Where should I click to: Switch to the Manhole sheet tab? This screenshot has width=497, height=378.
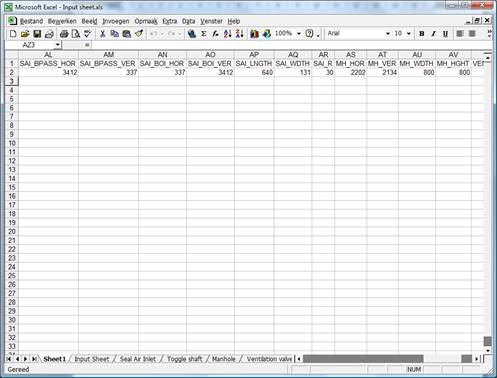(223, 359)
